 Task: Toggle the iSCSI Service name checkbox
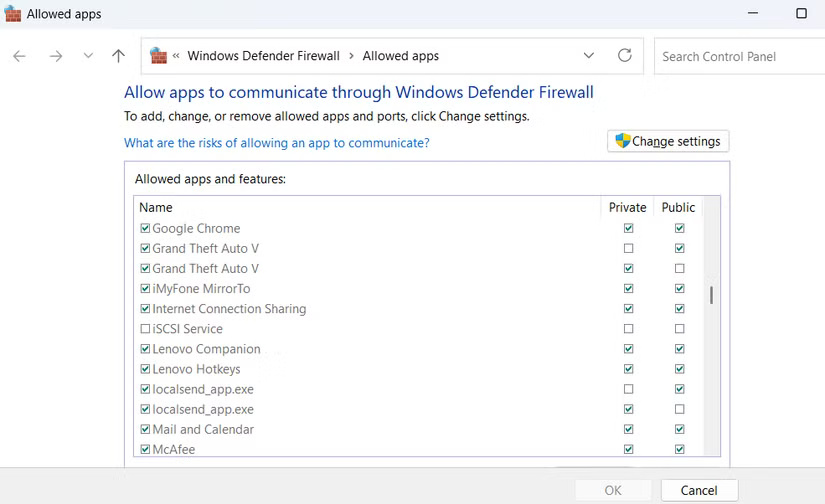[x=146, y=329]
